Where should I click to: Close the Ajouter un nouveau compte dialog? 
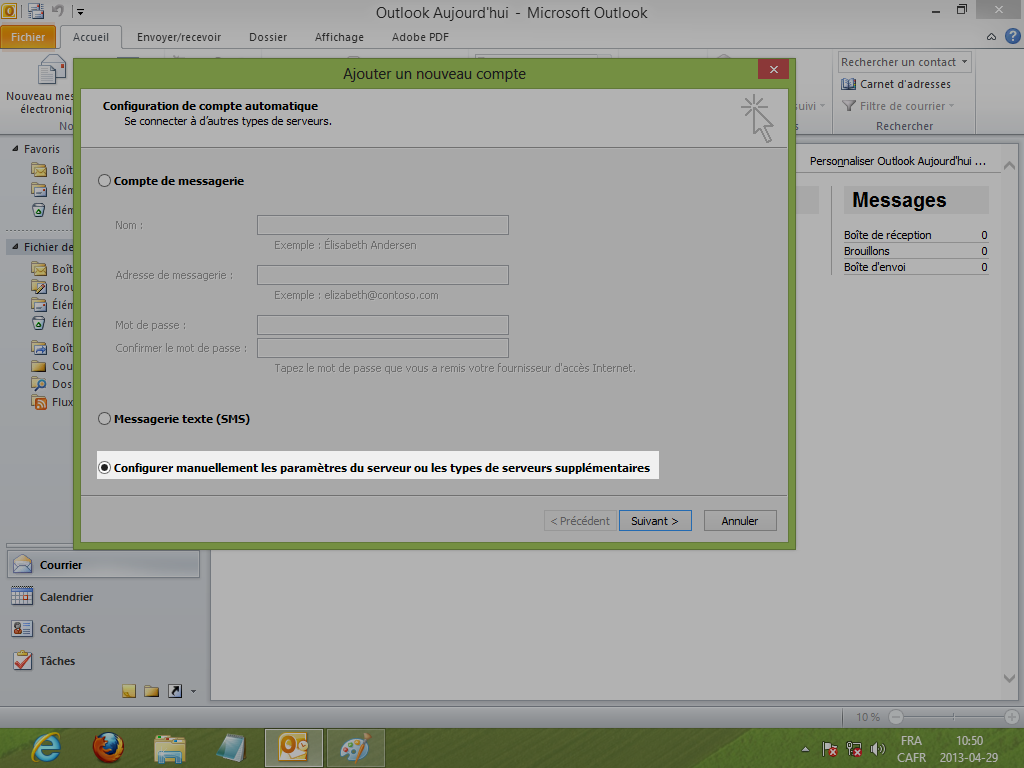(x=773, y=69)
